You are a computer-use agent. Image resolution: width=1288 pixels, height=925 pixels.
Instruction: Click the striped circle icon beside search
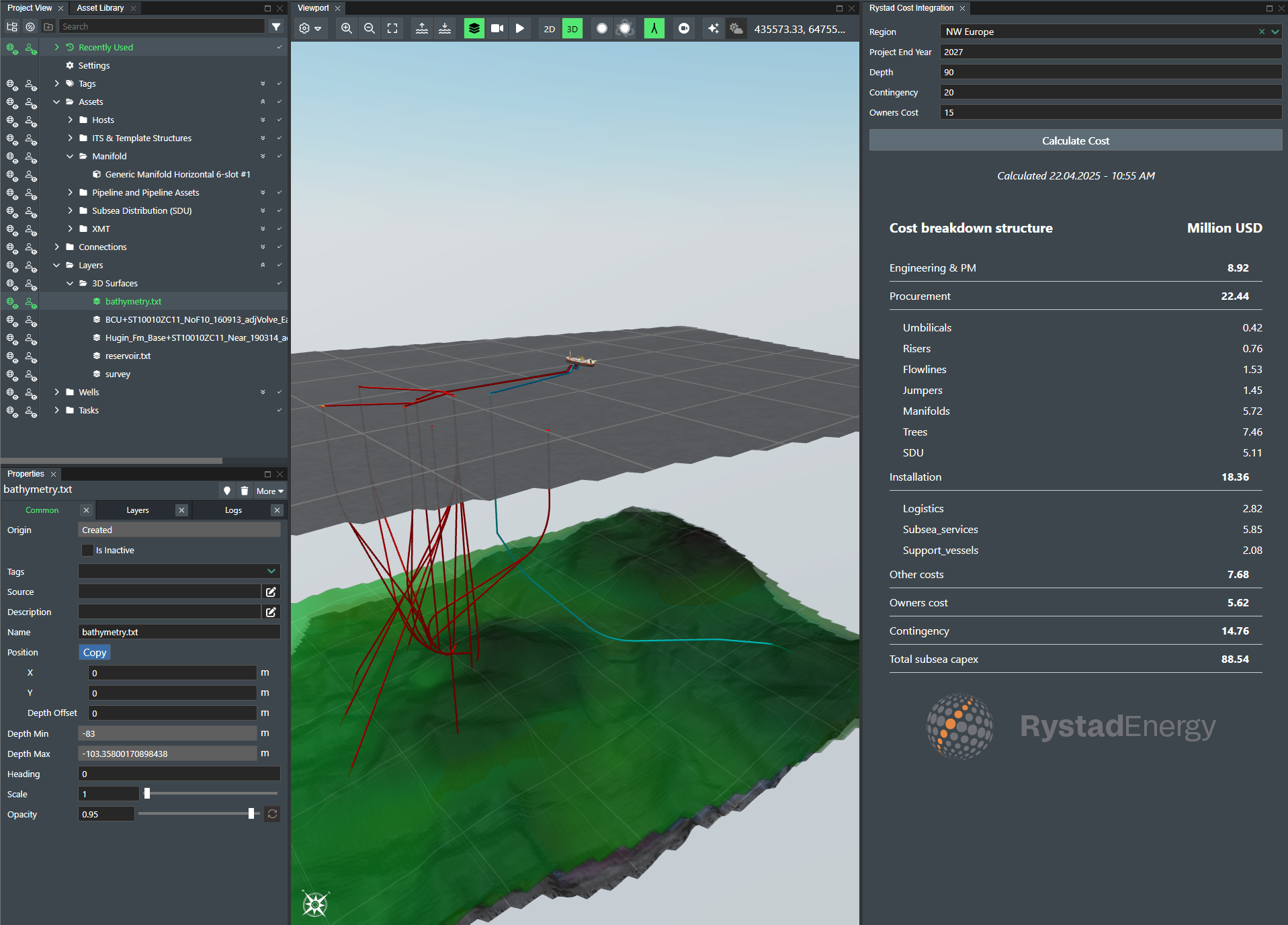pyautogui.click(x=30, y=27)
